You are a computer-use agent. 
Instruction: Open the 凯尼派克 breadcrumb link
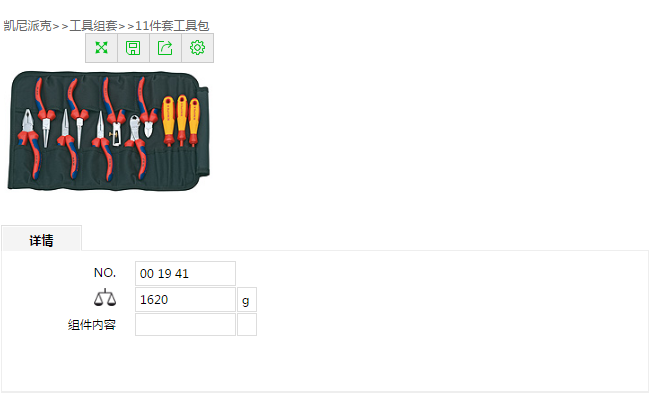pyautogui.click(x=27, y=26)
